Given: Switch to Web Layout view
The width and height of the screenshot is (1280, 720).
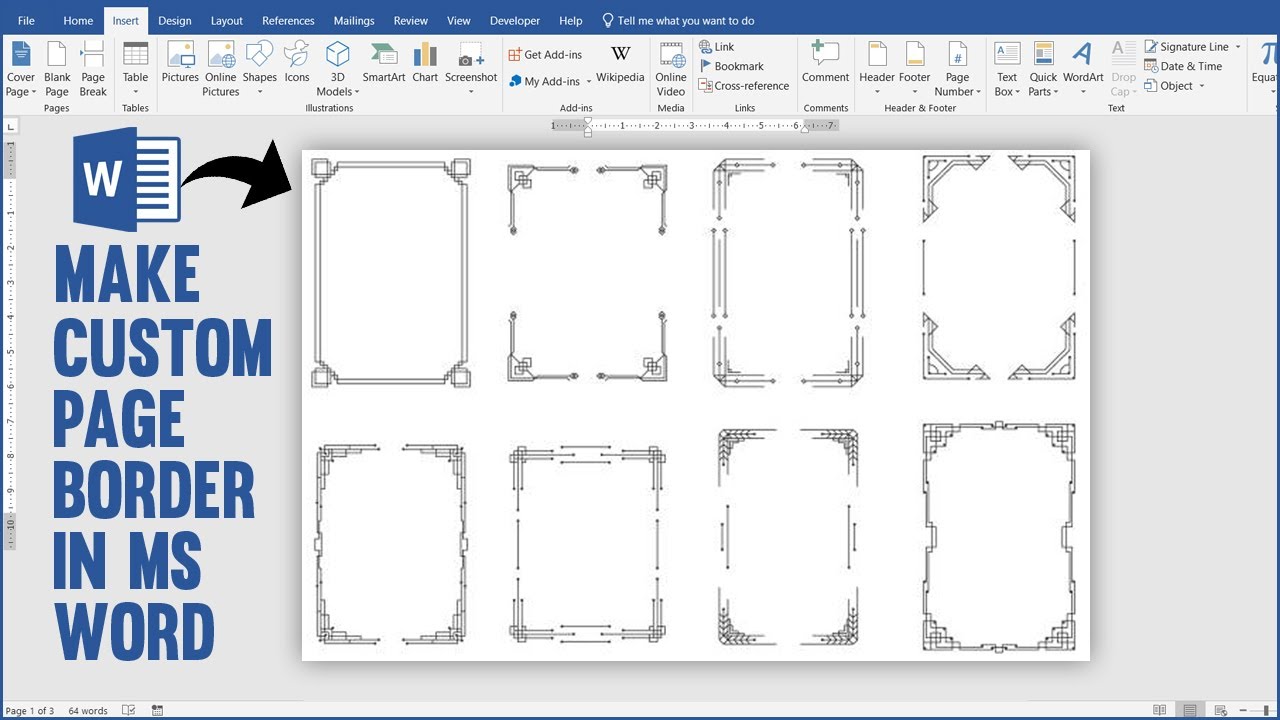Looking at the screenshot, I should pyautogui.click(x=1222, y=711).
